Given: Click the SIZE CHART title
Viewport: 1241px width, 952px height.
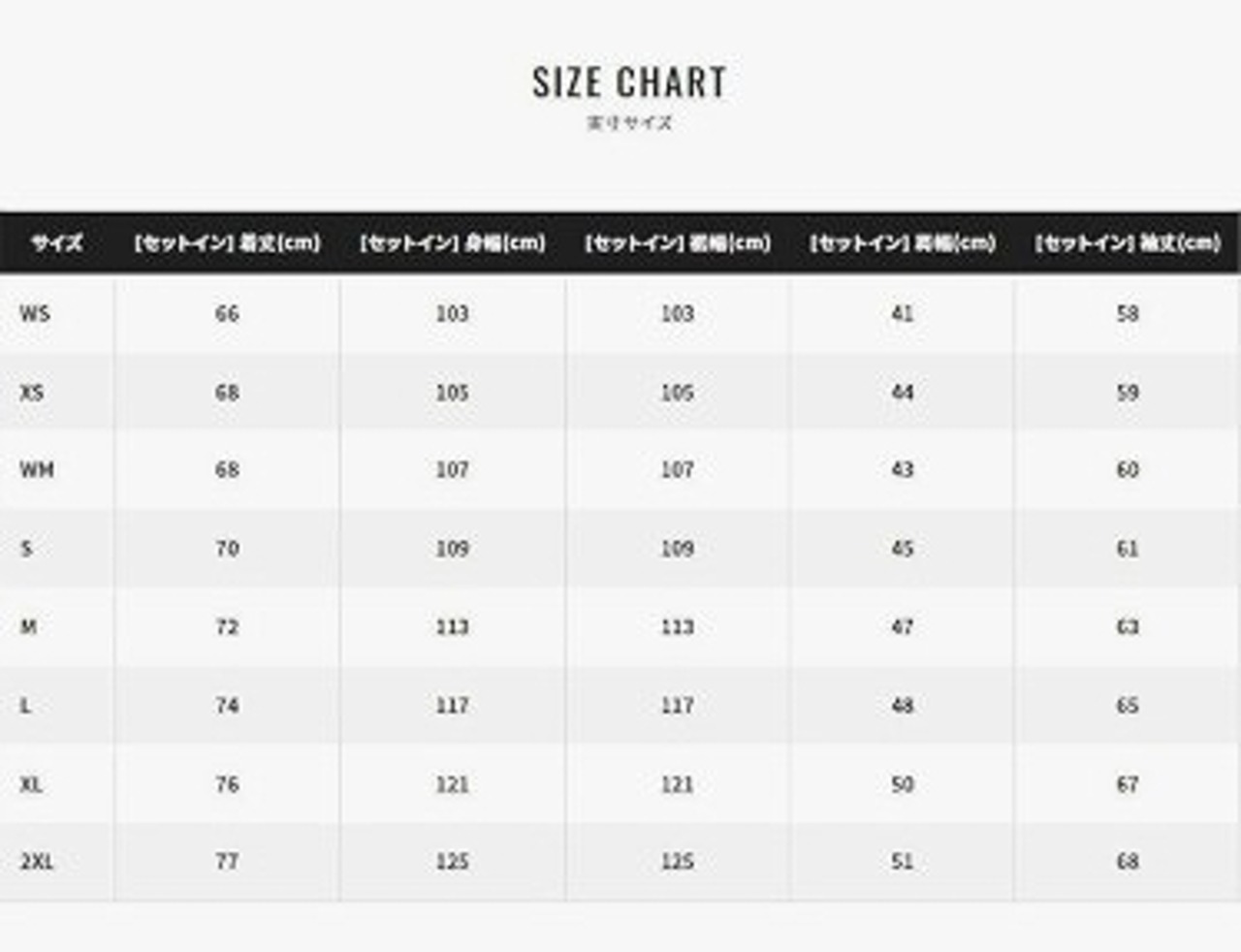Looking at the screenshot, I should pos(629,82).
